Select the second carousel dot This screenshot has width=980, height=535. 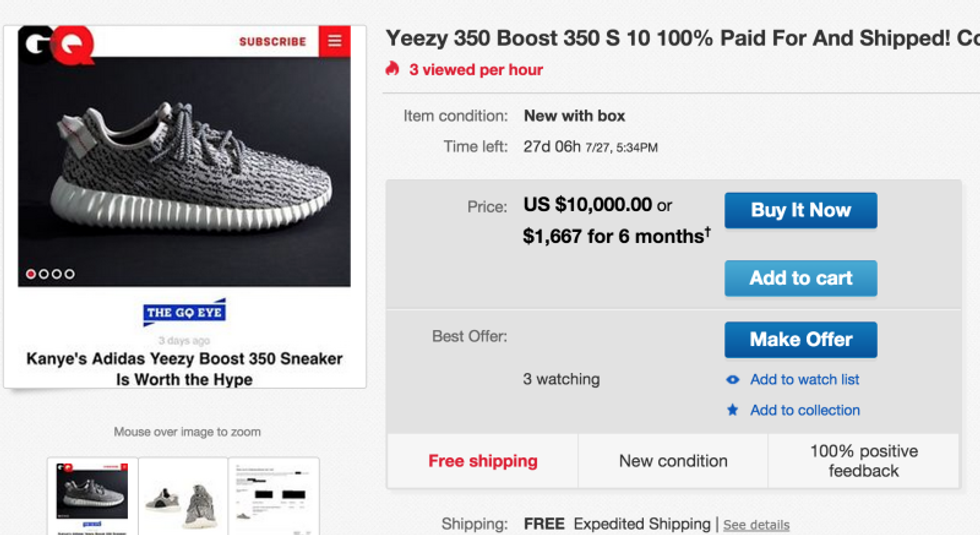coord(44,274)
